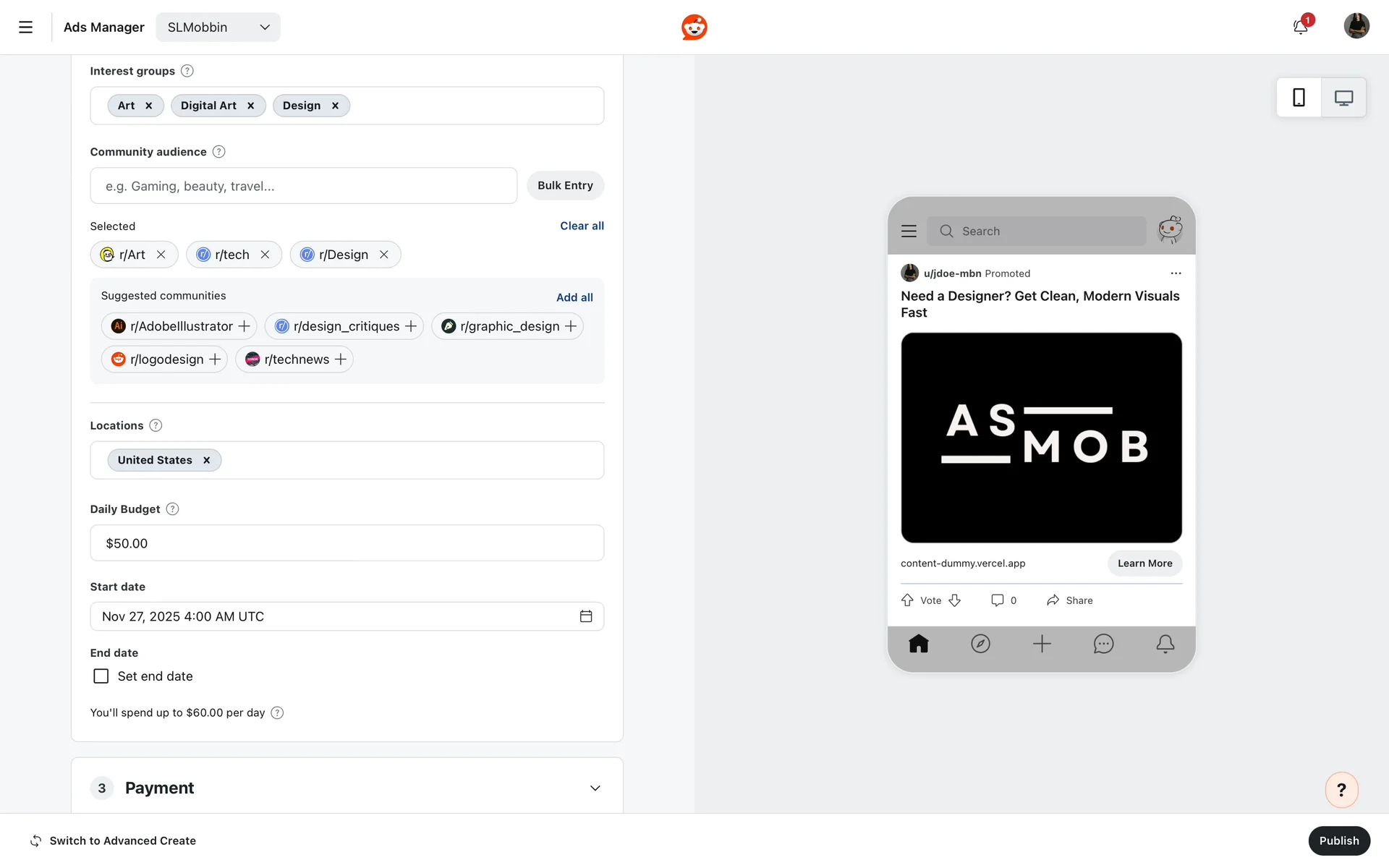The width and height of the screenshot is (1389, 868).
Task: Click Add all suggested communities
Action: click(x=574, y=297)
